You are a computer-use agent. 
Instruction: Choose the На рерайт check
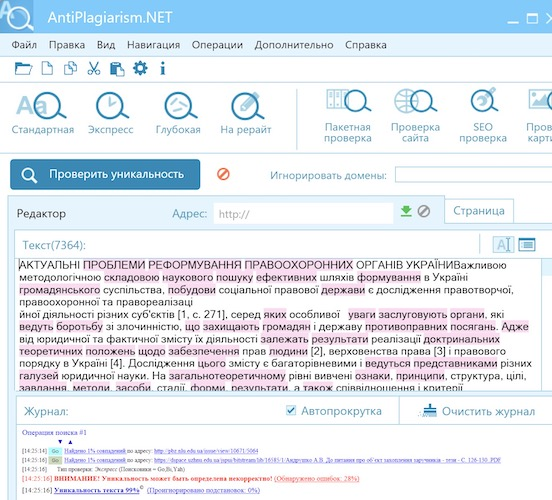246,113
